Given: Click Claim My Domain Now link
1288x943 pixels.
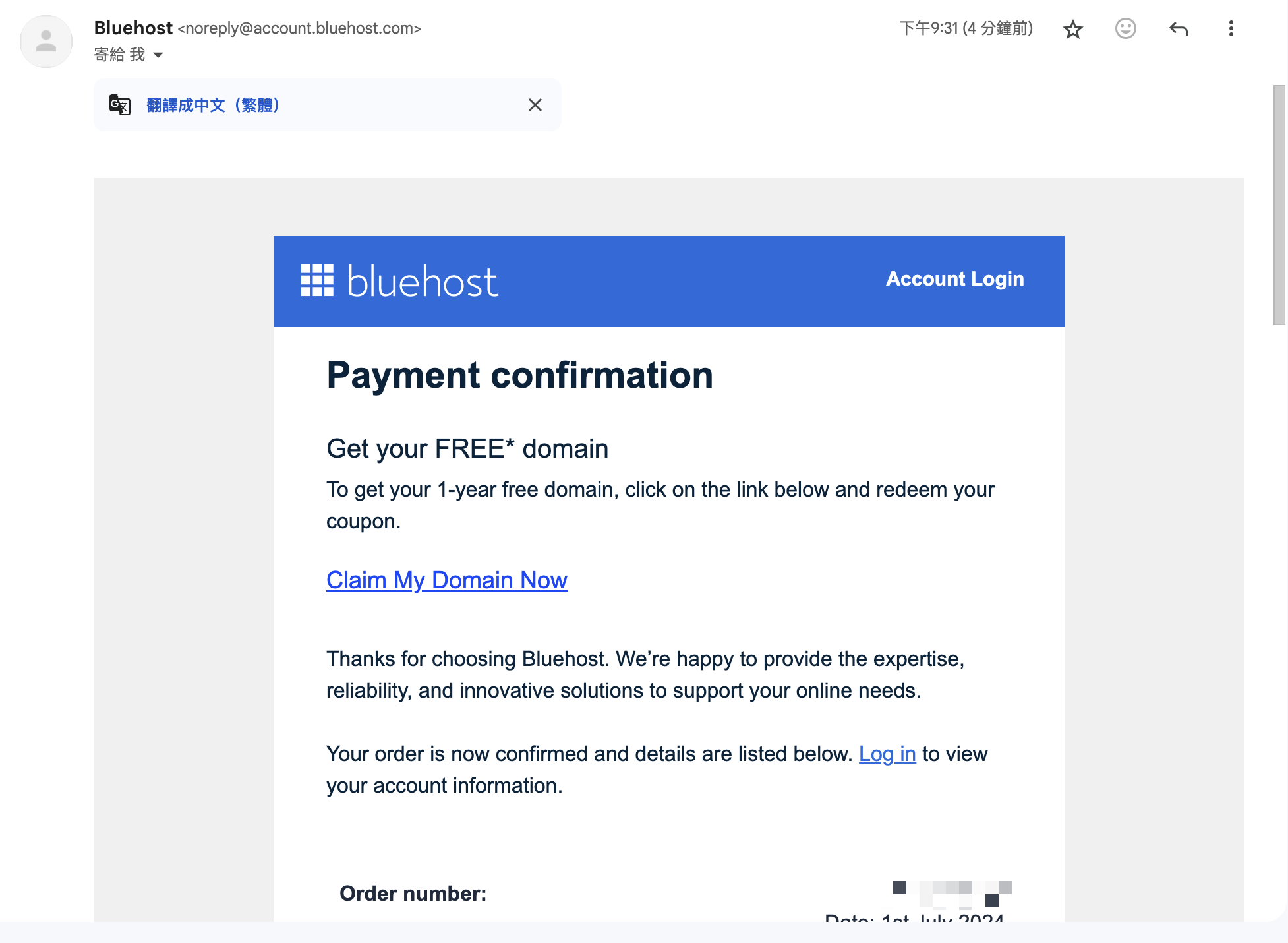Looking at the screenshot, I should (447, 580).
